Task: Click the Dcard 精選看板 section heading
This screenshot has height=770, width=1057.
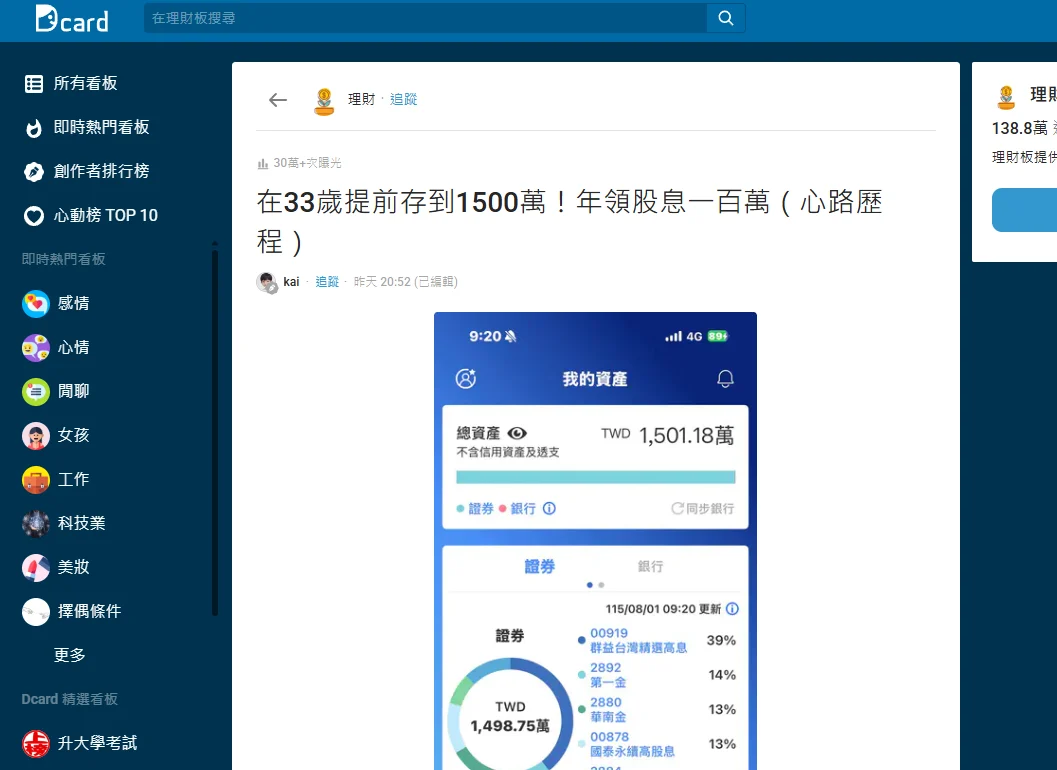Action: tap(69, 699)
